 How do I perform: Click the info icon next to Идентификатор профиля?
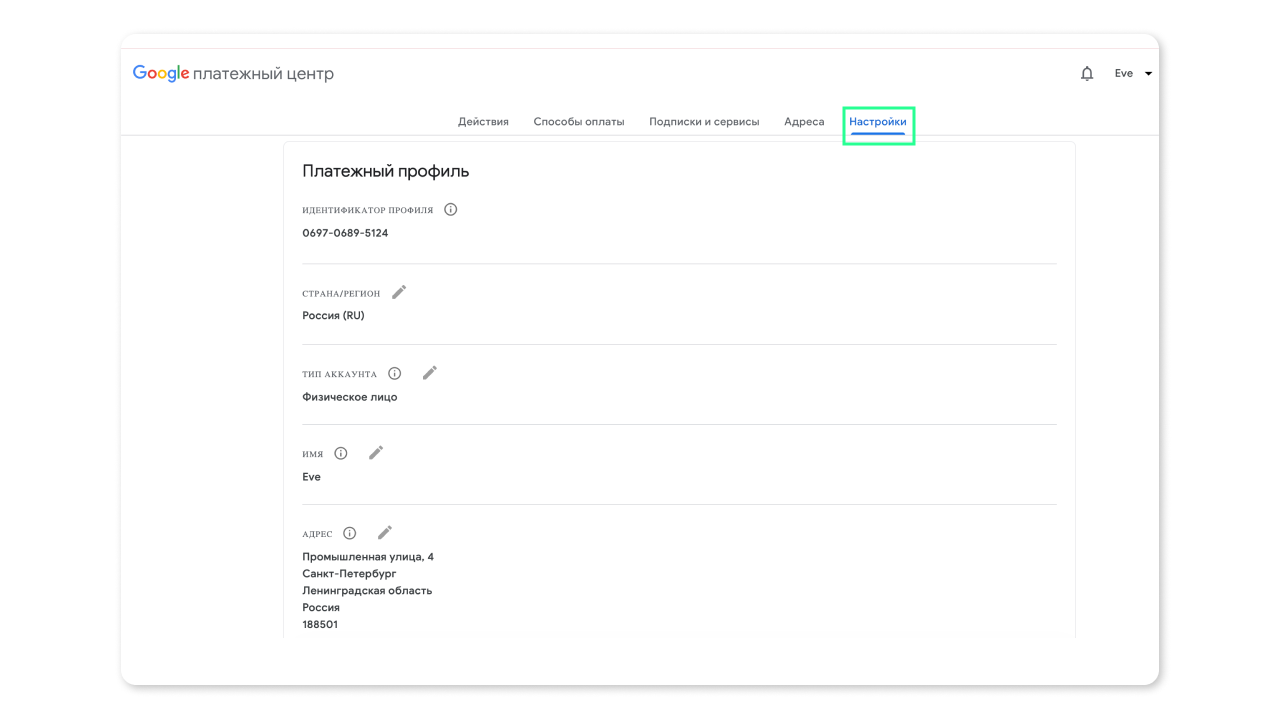(x=450, y=209)
